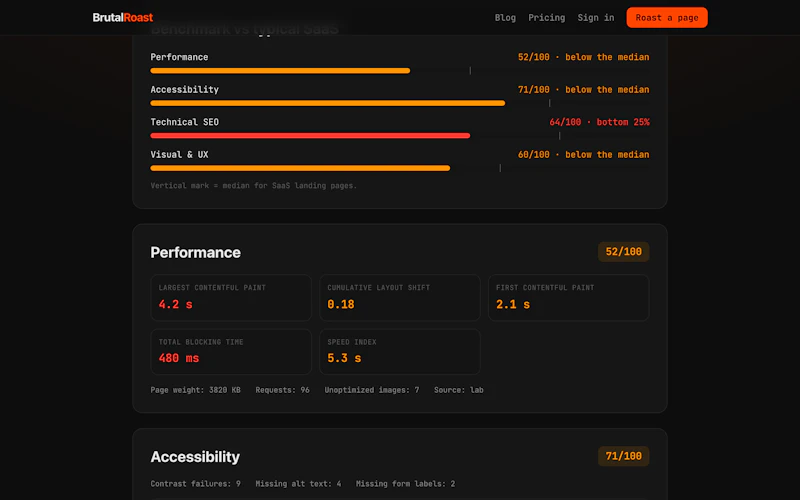Select the '52/100 · below the median' text
Image resolution: width=800 pixels, height=500 pixels.
click(583, 57)
